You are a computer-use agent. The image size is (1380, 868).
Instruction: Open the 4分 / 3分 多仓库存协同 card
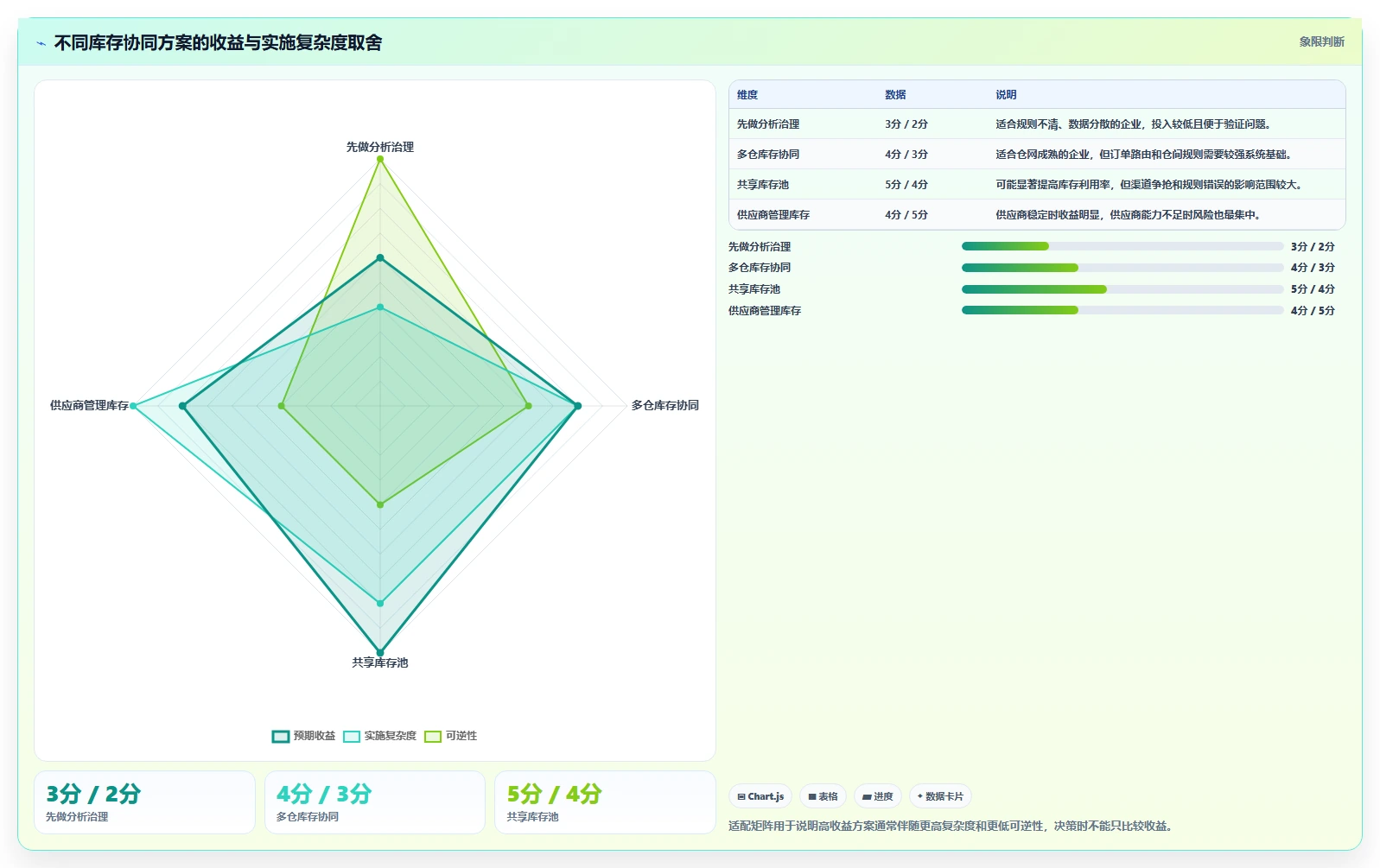[375, 802]
